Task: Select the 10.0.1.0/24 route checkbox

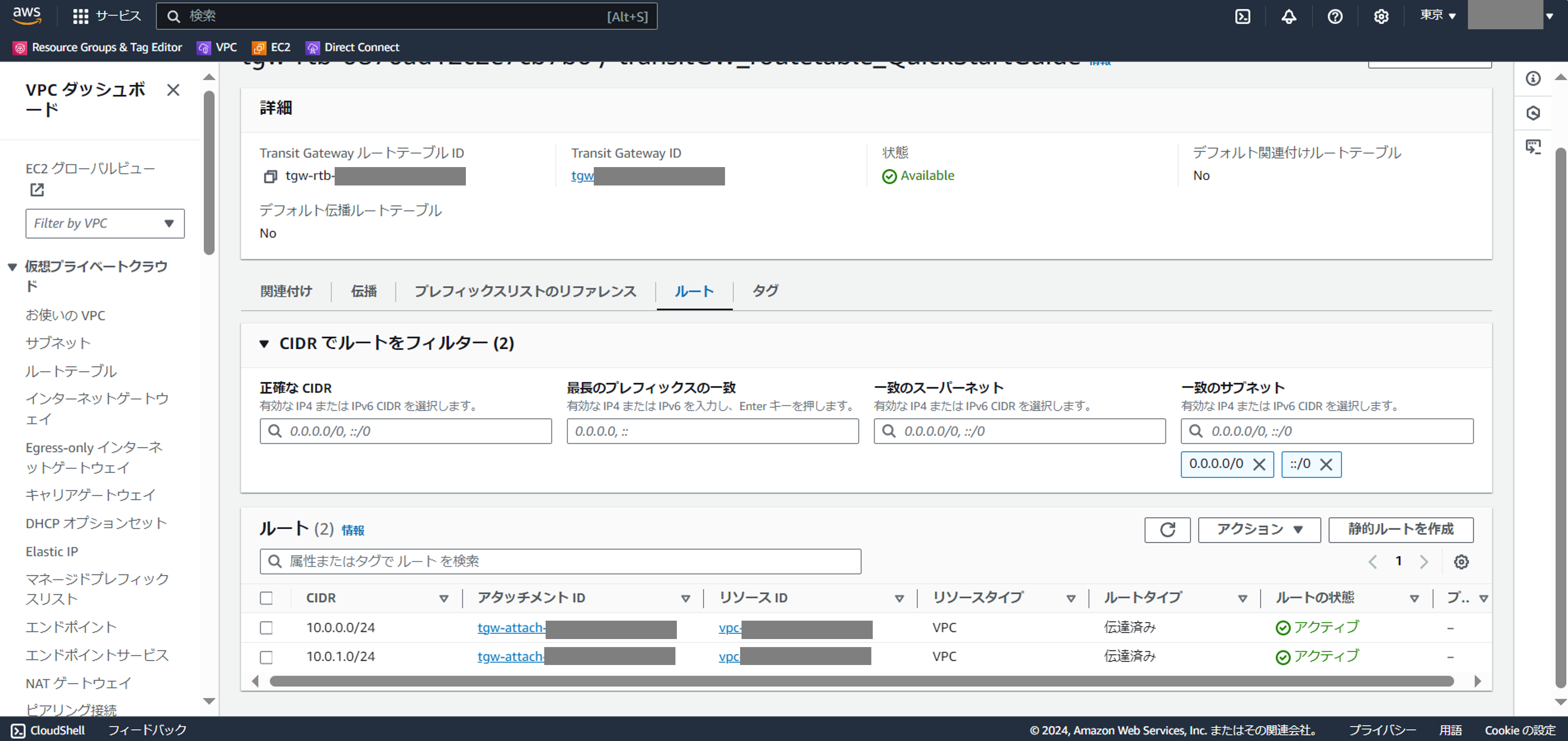Action: point(266,657)
